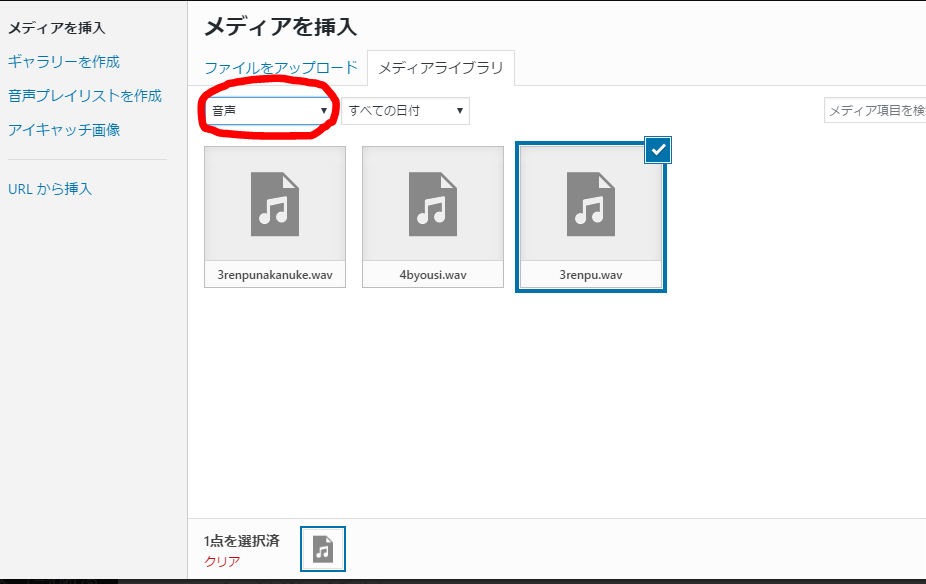Click the arrow on the すべての日付 dropdown
926x584 pixels.
point(460,111)
